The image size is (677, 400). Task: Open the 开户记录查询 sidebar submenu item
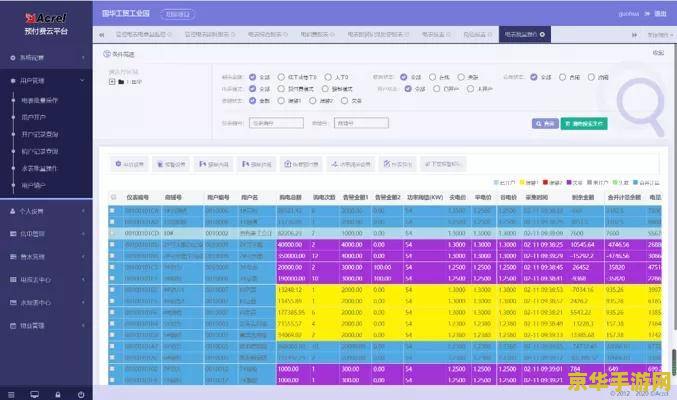pyautogui.click(x=40, y=134)
